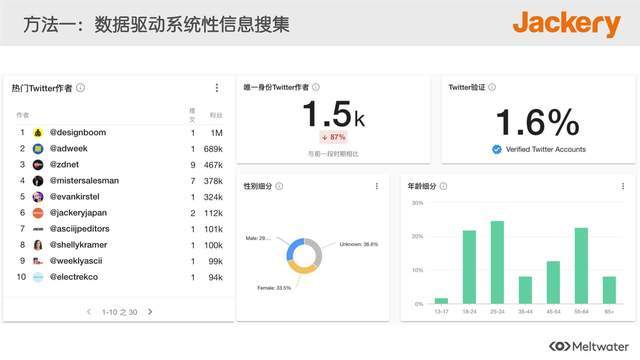Viewport: 640px width, 360px height.
Task: Click the @electrekco avatar icon
Action: point(38,277)
